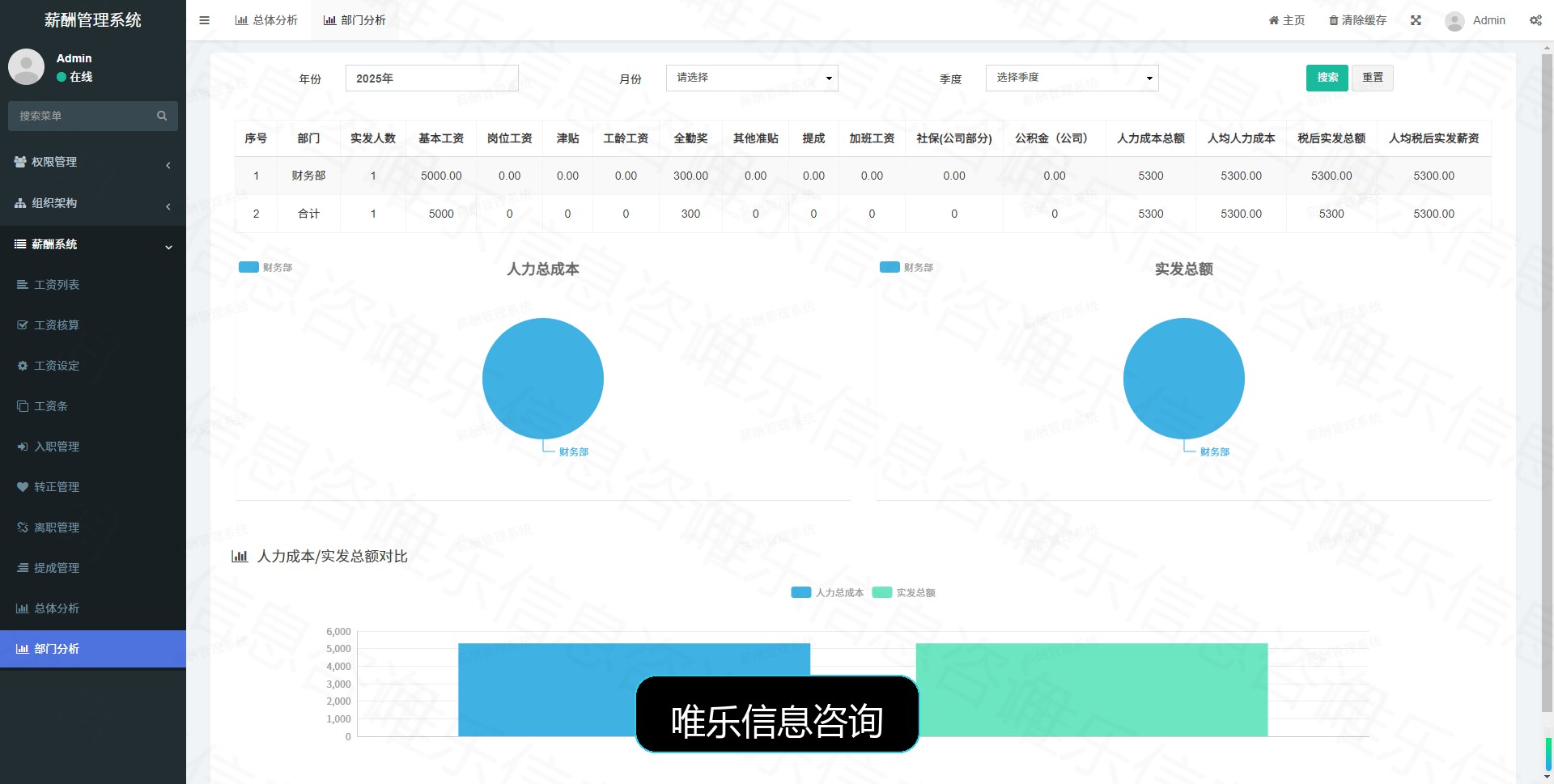Open 薪酬系统 sidebar menu
This screenshot has height=784, width=1554.
pos(93,244)
